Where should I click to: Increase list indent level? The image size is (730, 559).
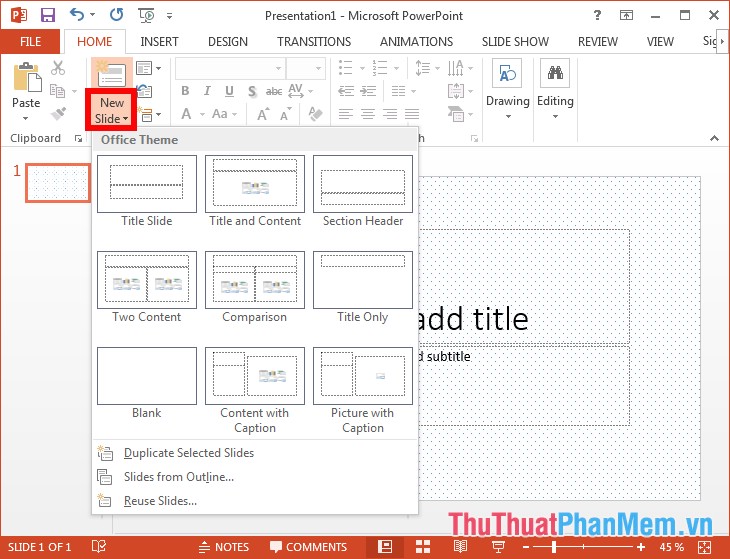coord(368,91)
